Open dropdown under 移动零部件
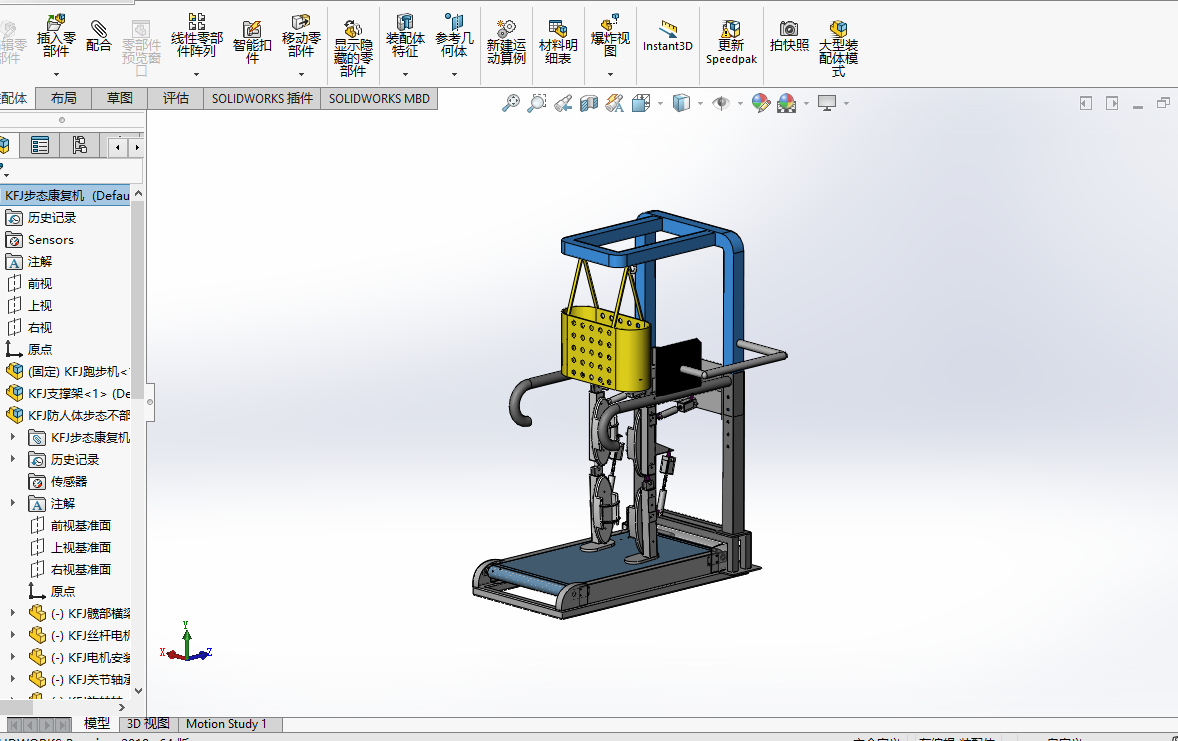The height and width of the screenshot is (741, 1178). pyautogui.click(x=301, y=74)
